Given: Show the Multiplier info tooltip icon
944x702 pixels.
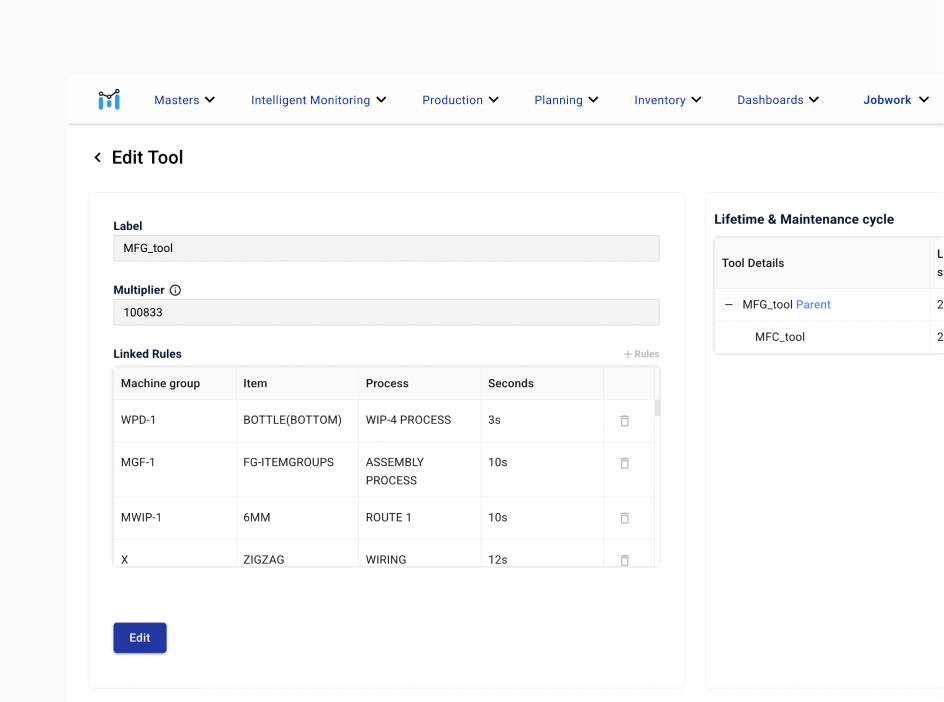Looking at the screenshot, I should pyautogui.click(x=175, y=290).
